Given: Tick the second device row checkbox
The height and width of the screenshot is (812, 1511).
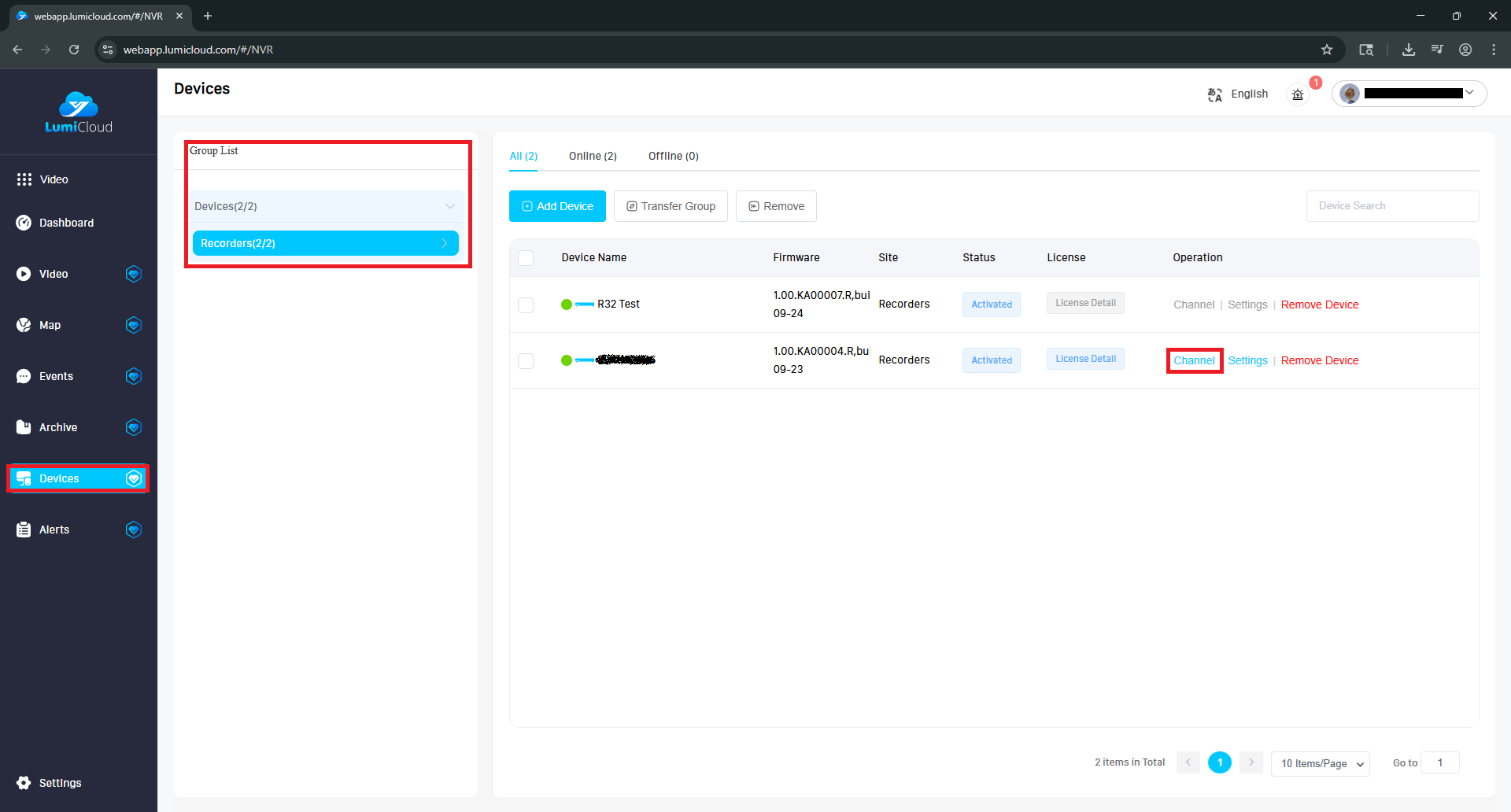Looking at the screenshot, I should [x=526, y=361].
